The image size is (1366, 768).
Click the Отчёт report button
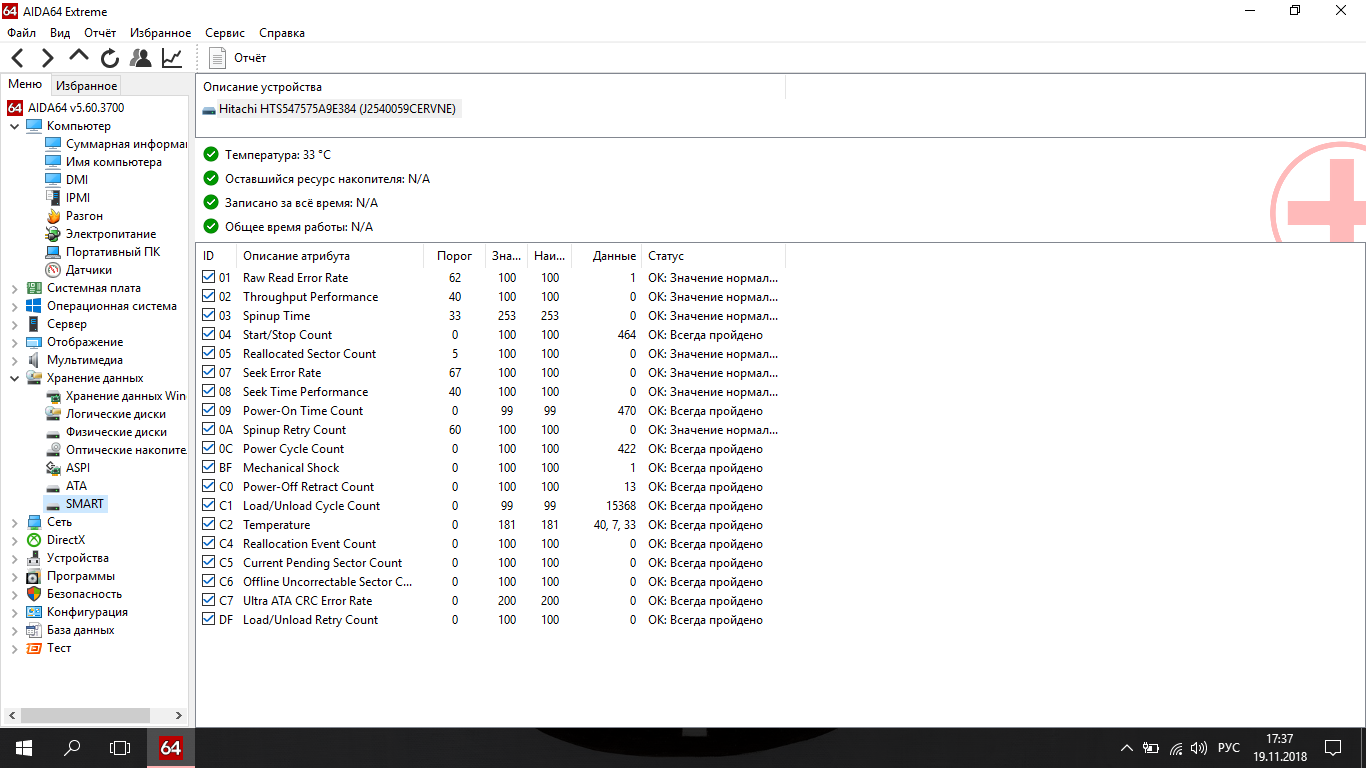(x=238, y=58)
